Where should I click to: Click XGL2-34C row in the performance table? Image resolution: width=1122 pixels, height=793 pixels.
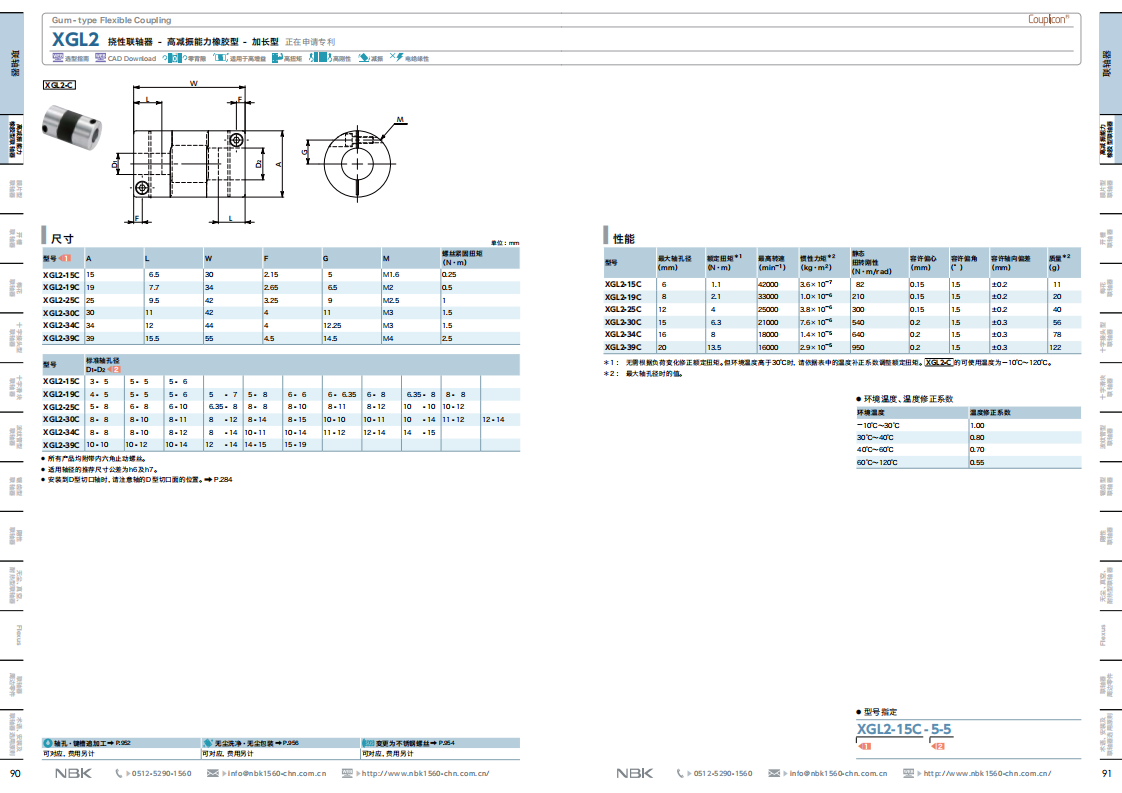tap(842, 334)
